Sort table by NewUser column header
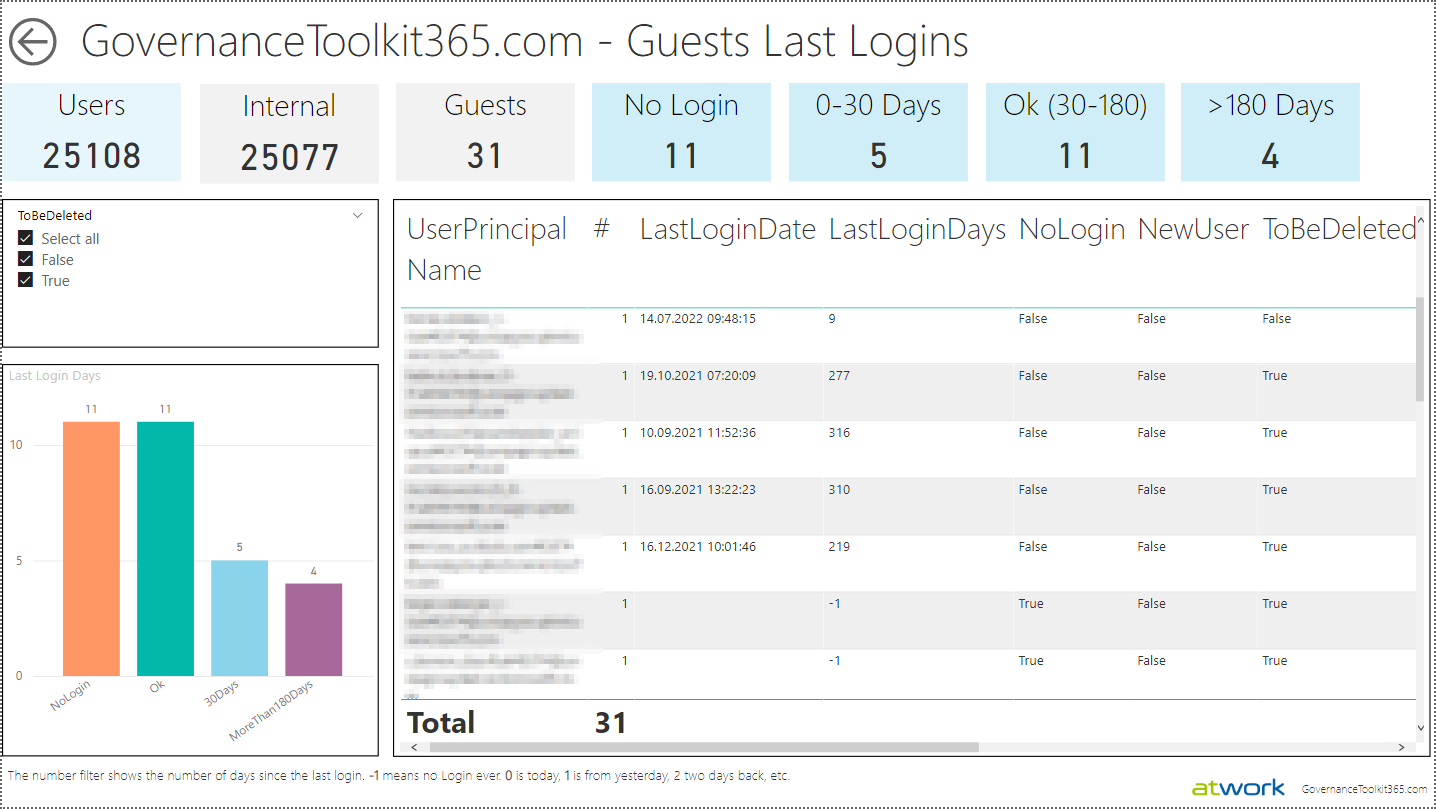 pos(1193,230)
